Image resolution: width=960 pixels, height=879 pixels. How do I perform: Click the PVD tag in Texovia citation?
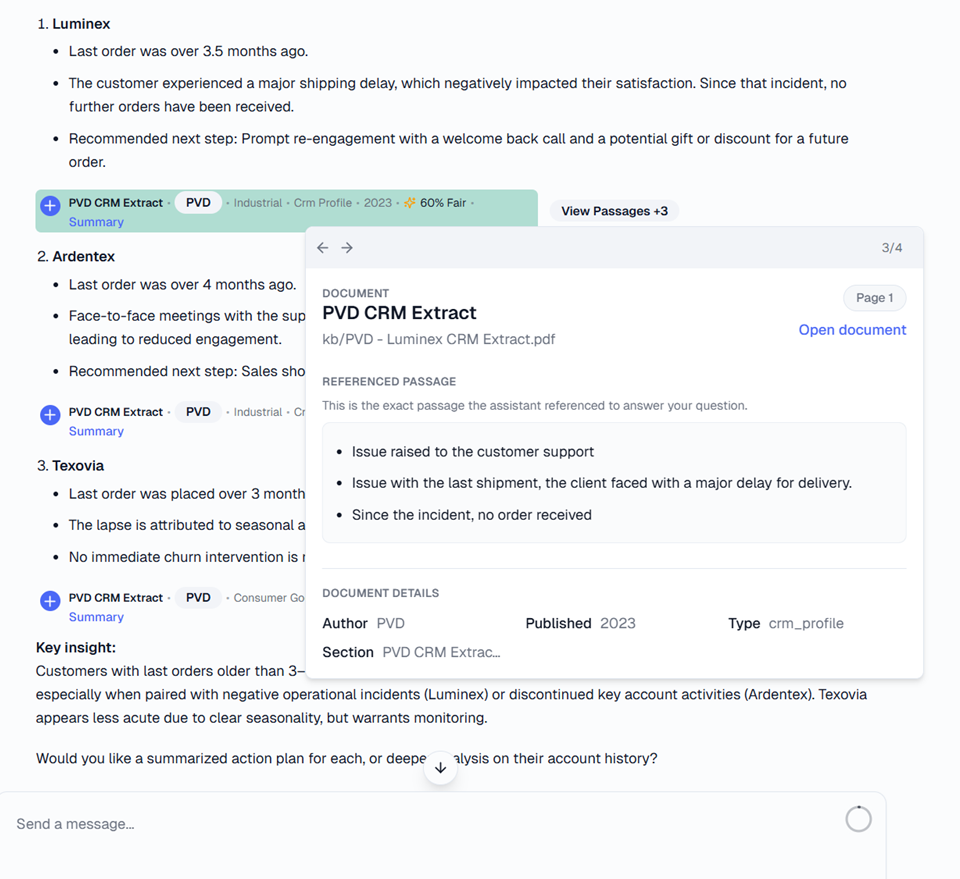click(198, 597)
